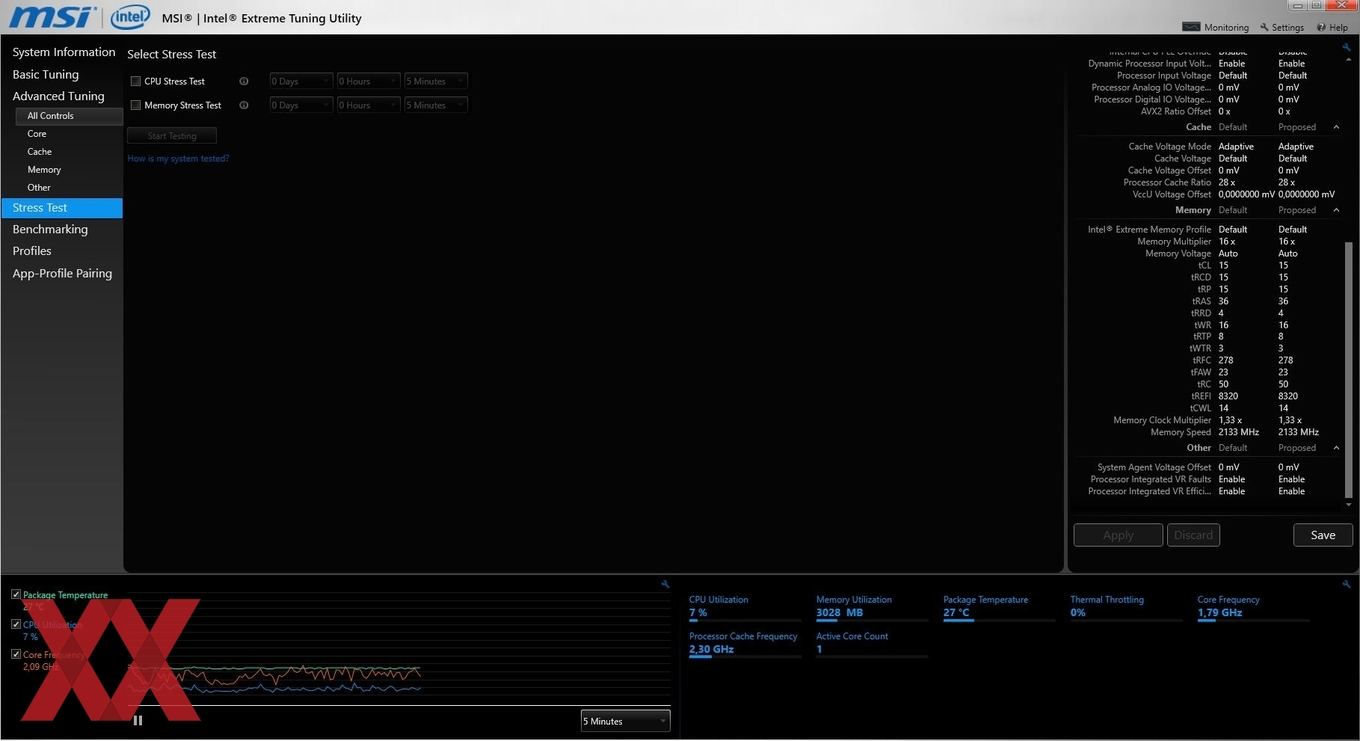Select All Controls under Advanced Tuning
Viewport: 1360px width, 741px height.
pos(68,116)
